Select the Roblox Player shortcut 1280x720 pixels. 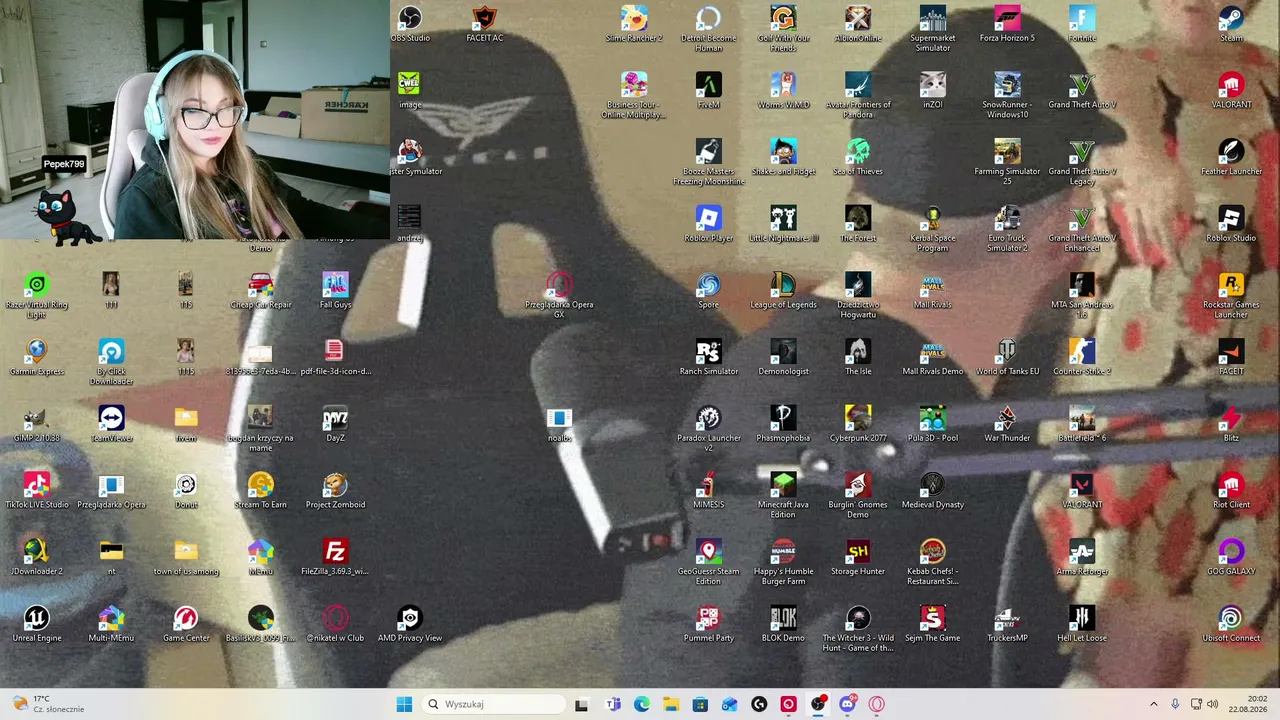click(708, 224)
